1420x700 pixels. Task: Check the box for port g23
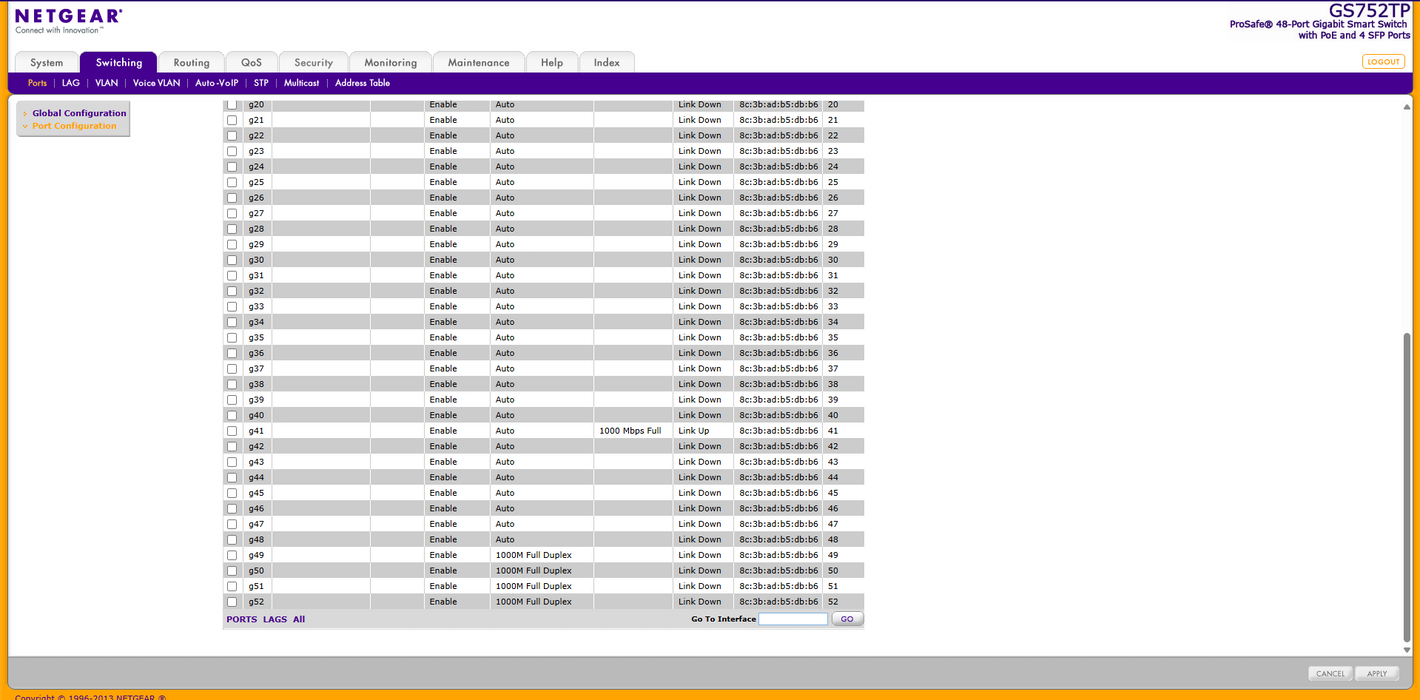(232, 151)
